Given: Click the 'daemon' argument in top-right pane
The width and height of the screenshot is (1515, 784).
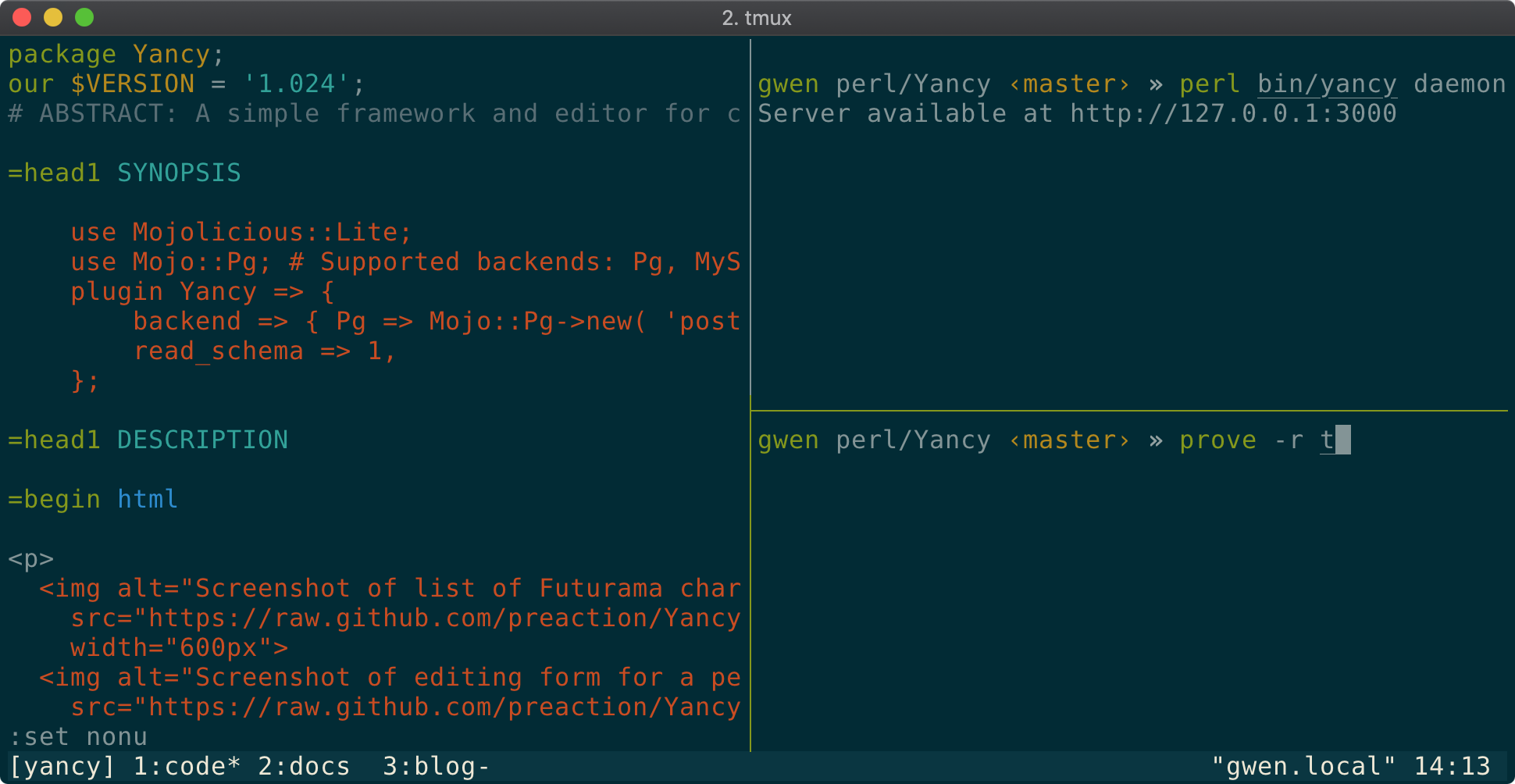Looking at the screenshot, I should click(x=1460, y=84).
